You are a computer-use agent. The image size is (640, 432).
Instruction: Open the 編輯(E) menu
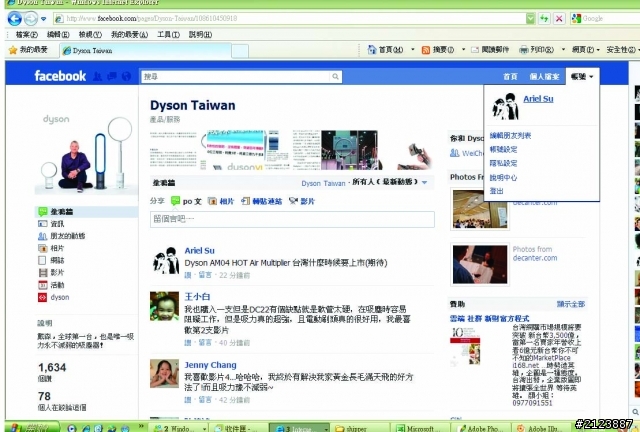coord(58,35)
